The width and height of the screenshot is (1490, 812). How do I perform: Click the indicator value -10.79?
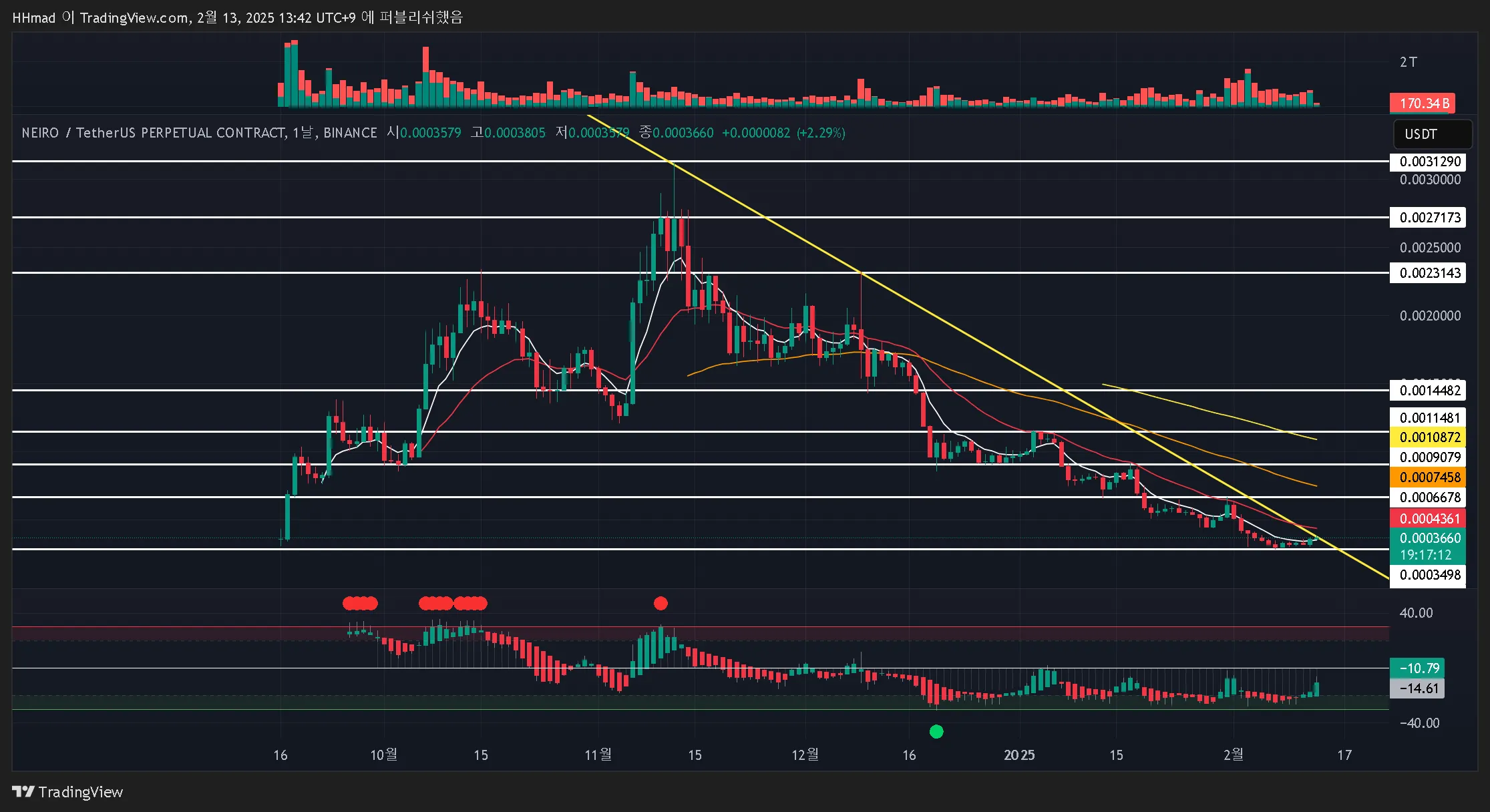pos(1417,668)
